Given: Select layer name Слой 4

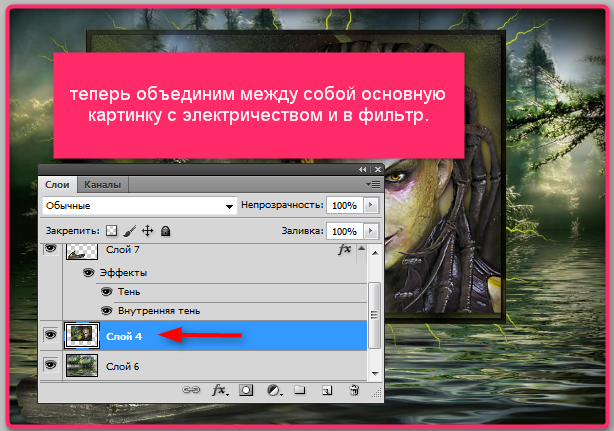Looking at the screenshot, I should pos(124,336).
